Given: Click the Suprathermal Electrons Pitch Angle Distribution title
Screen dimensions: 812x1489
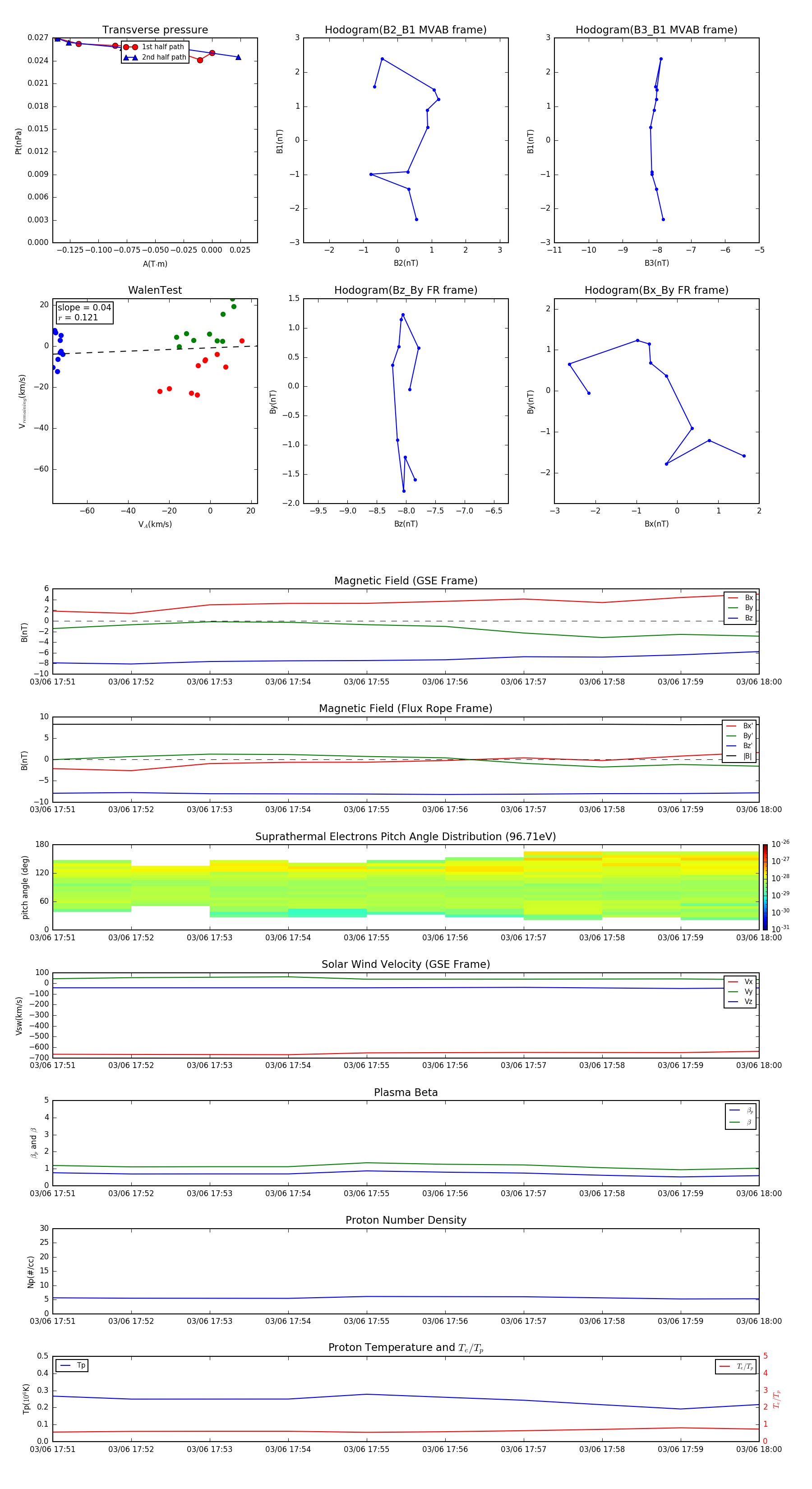Looking at the screenshot, I should (x=406, y=837).
